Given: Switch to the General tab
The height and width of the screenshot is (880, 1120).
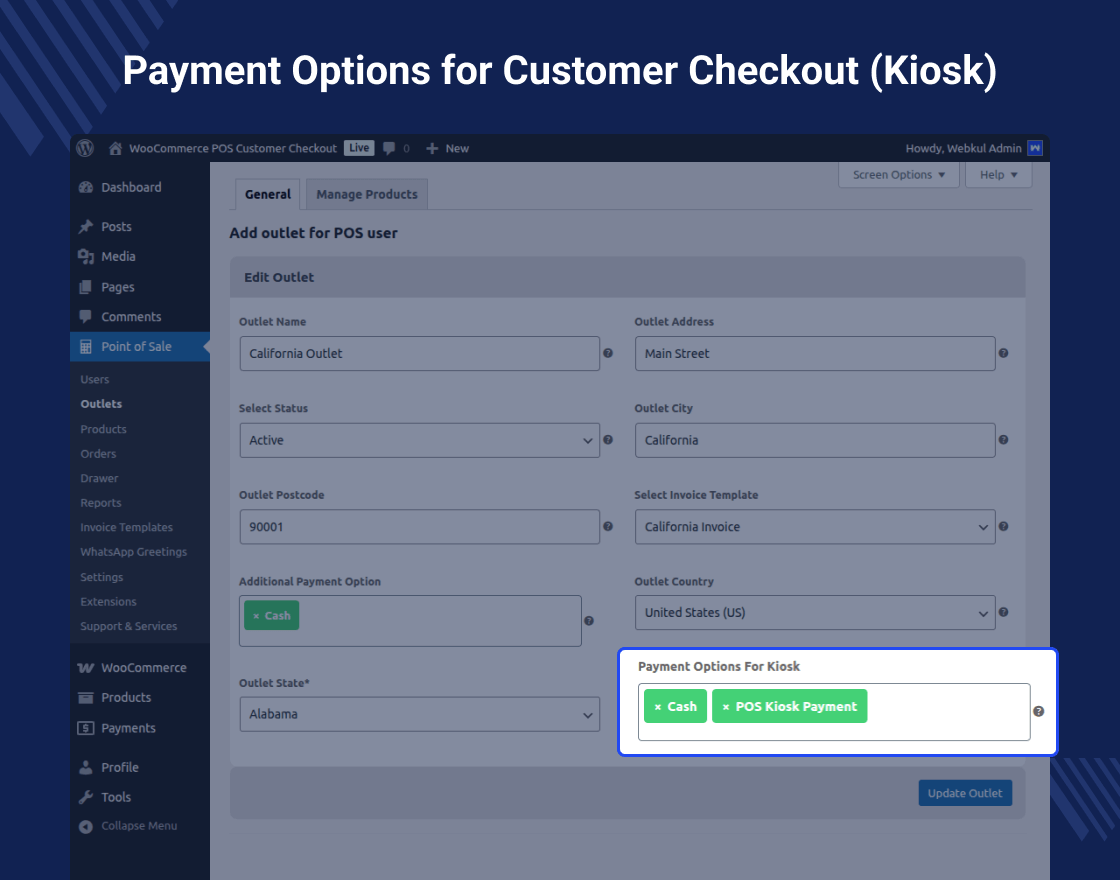Looking at the screenshot, I should (x=268, y=194).
